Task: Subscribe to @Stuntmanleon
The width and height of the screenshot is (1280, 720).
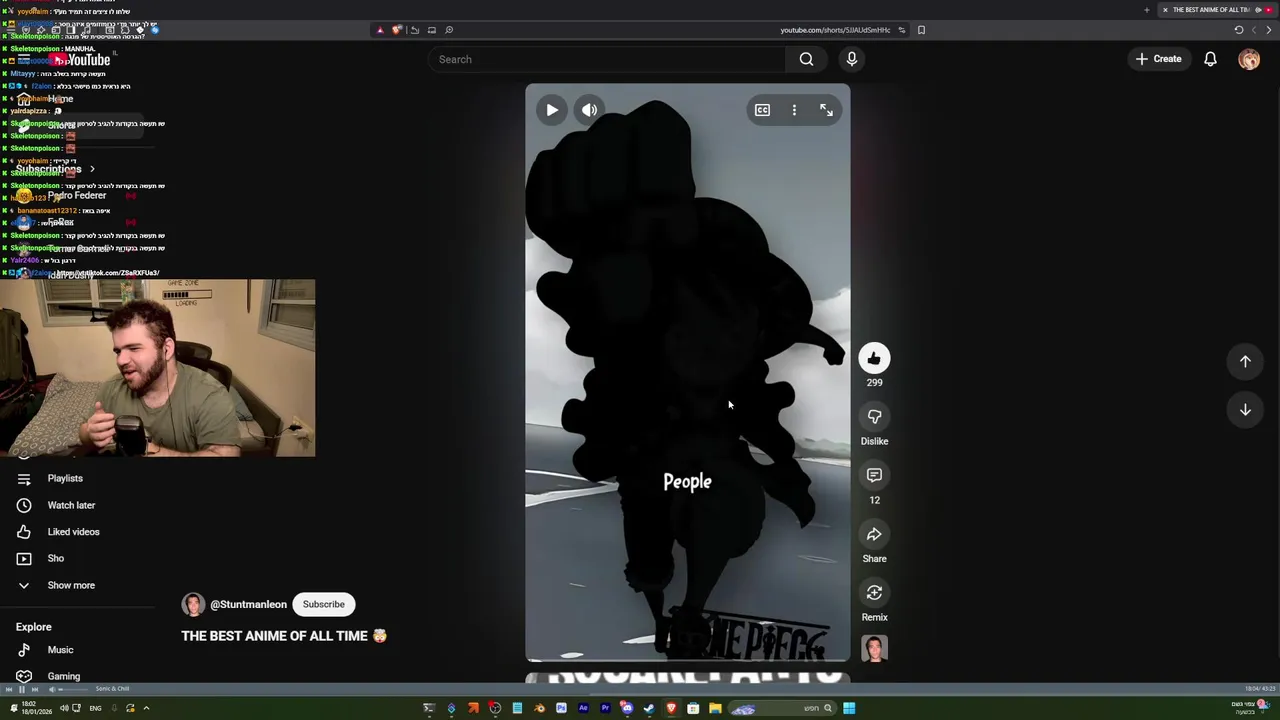Action: 323,604
